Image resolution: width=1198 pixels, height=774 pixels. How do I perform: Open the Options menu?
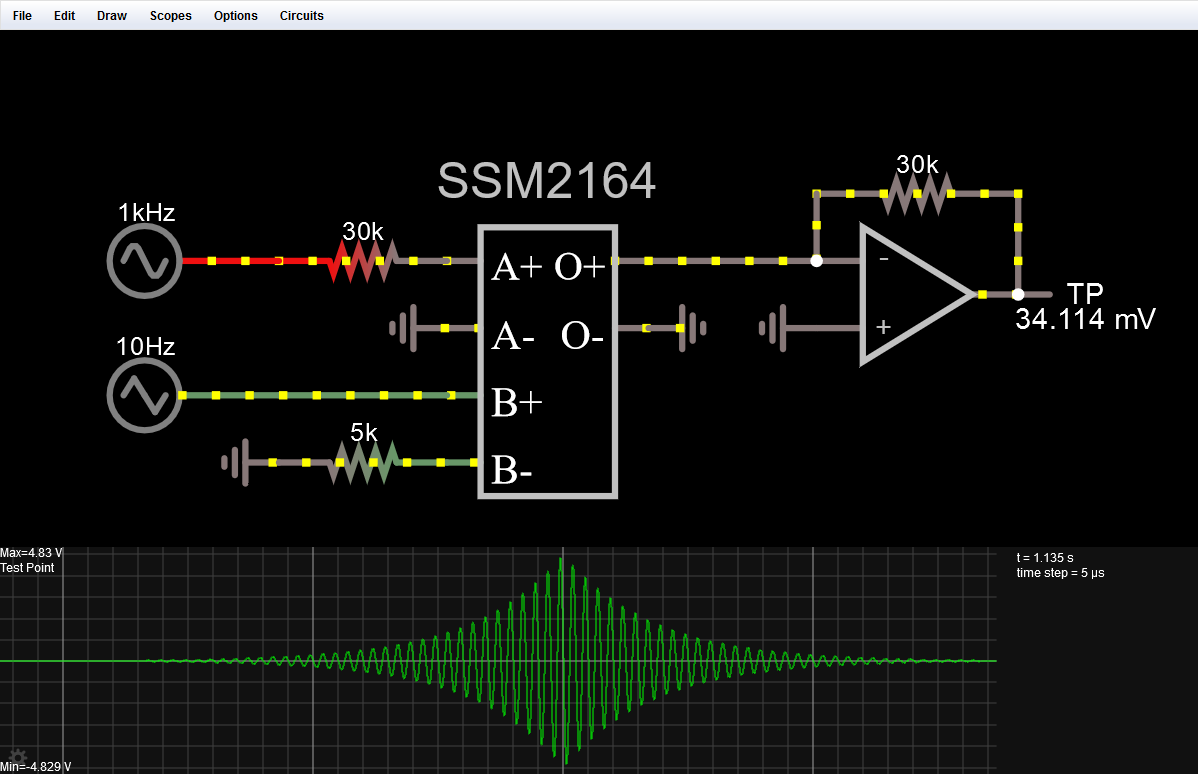click(x=234, y=15)
